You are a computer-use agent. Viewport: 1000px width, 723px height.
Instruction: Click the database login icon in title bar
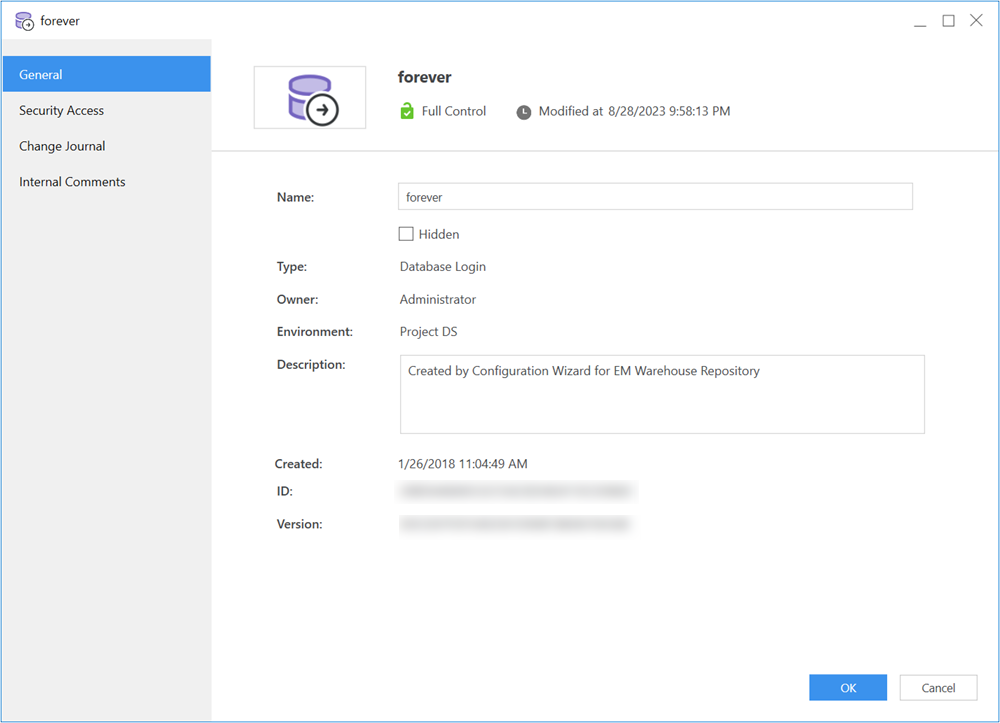[x=24, y=21]
